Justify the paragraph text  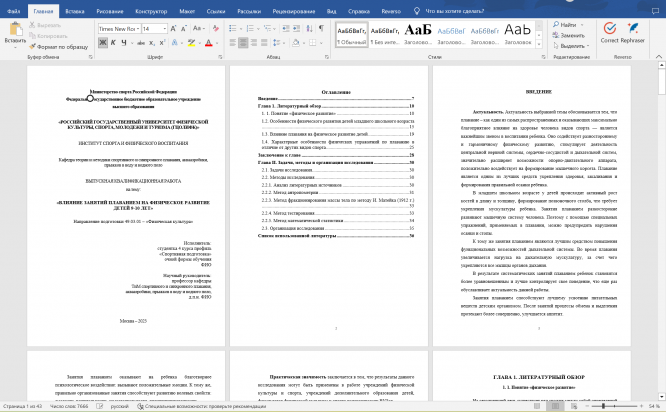point(264,42)
